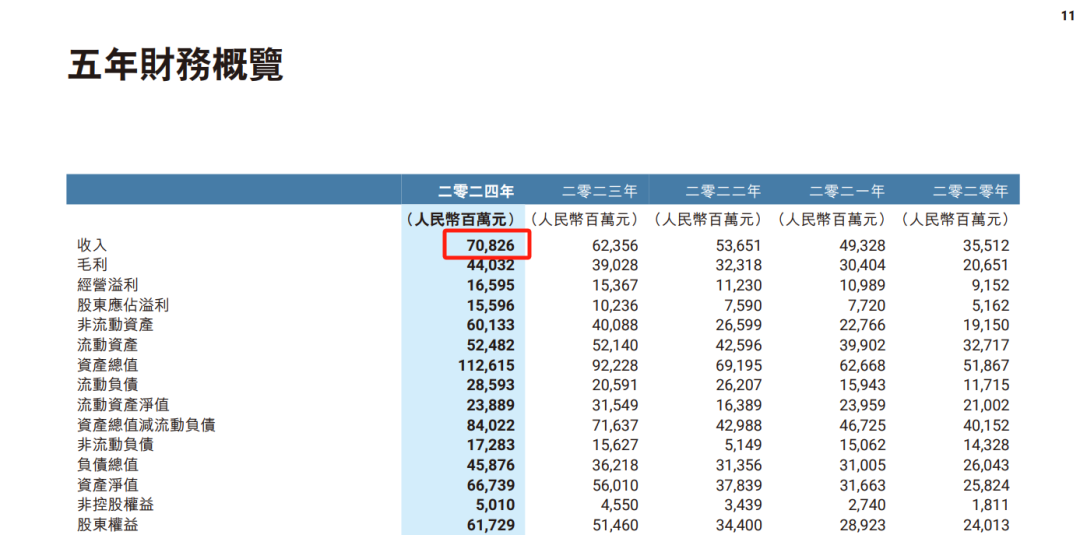Click the 61,729 shareholders' equity value

click(489, 525)
